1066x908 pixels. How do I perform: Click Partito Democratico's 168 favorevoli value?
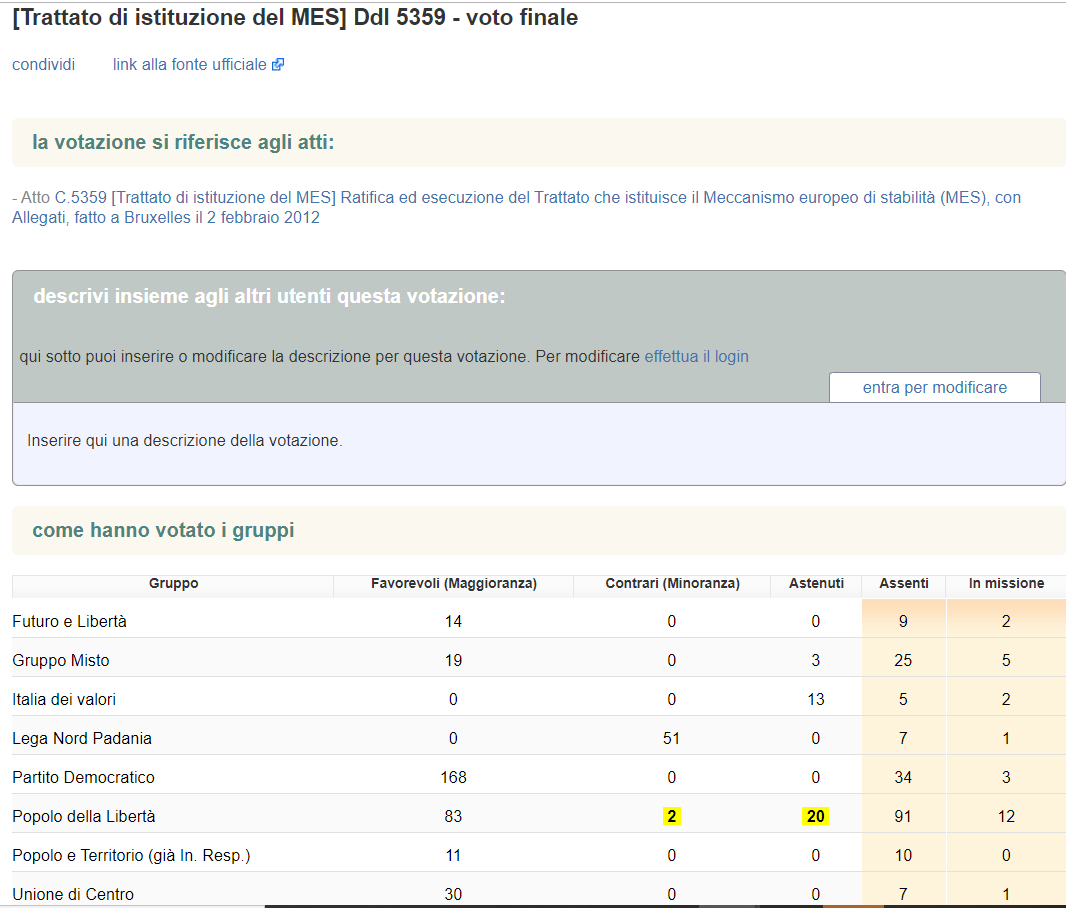pos(453,778)
